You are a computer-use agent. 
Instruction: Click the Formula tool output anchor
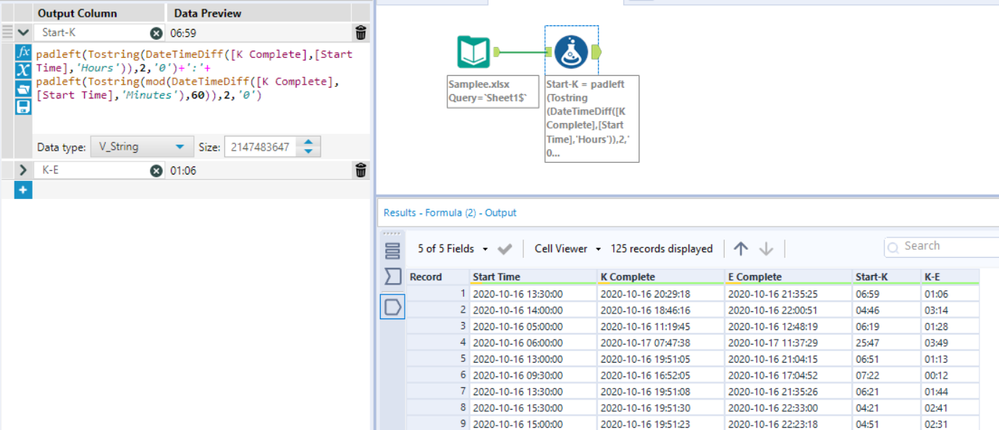pyautogui.click(x=597, y=52)
